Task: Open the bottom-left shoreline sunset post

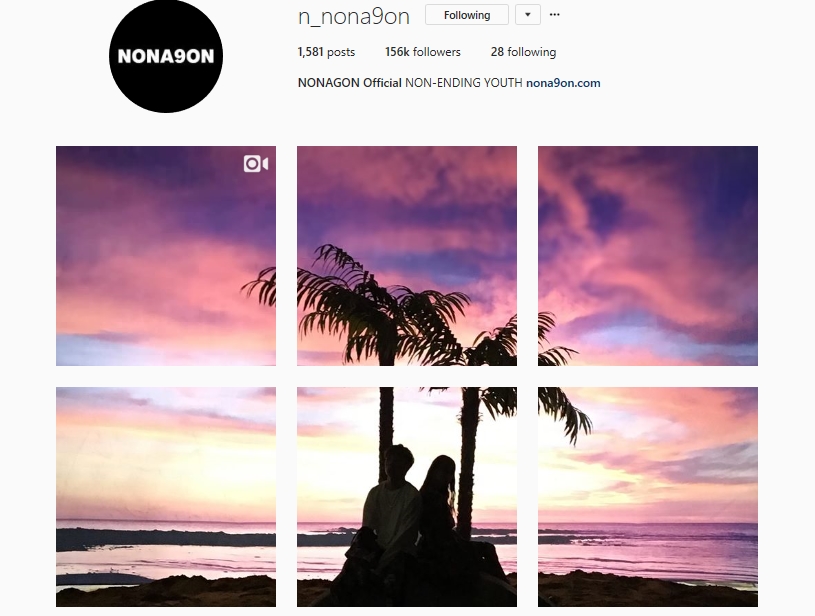Action: pos(166,497)
